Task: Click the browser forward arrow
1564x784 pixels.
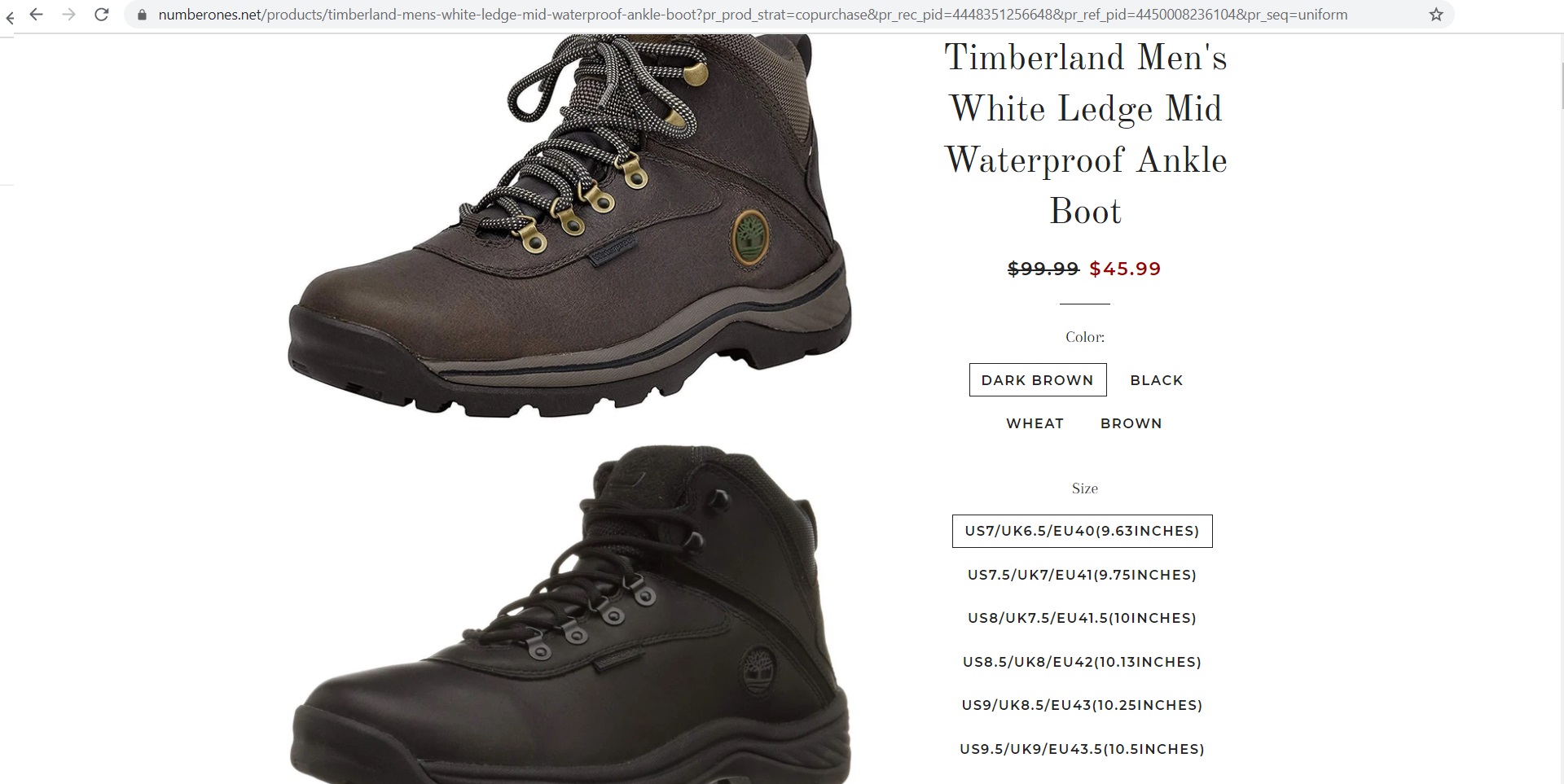Action: click(x=69, y=15)
